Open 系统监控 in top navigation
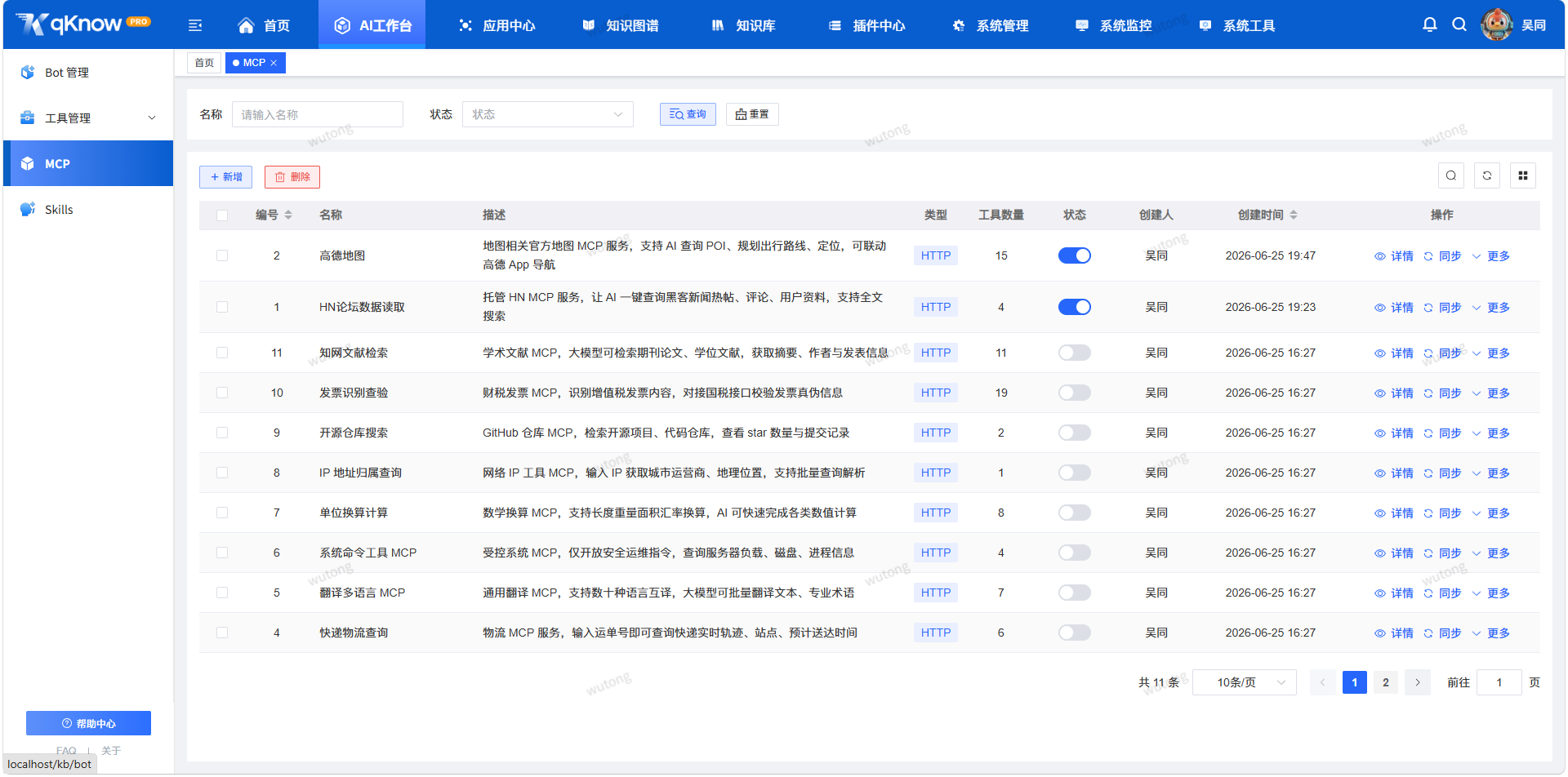Image resolution: width=1568 pixels, height=777 pixels. pyautogui.click(x=1114, y=25)
